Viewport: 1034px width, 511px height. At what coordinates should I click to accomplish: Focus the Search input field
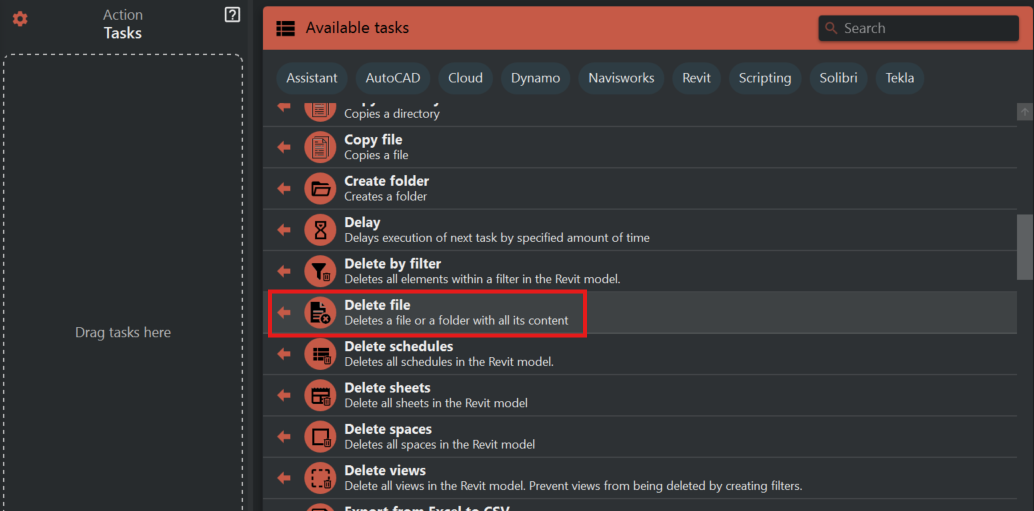pos(919,28)
